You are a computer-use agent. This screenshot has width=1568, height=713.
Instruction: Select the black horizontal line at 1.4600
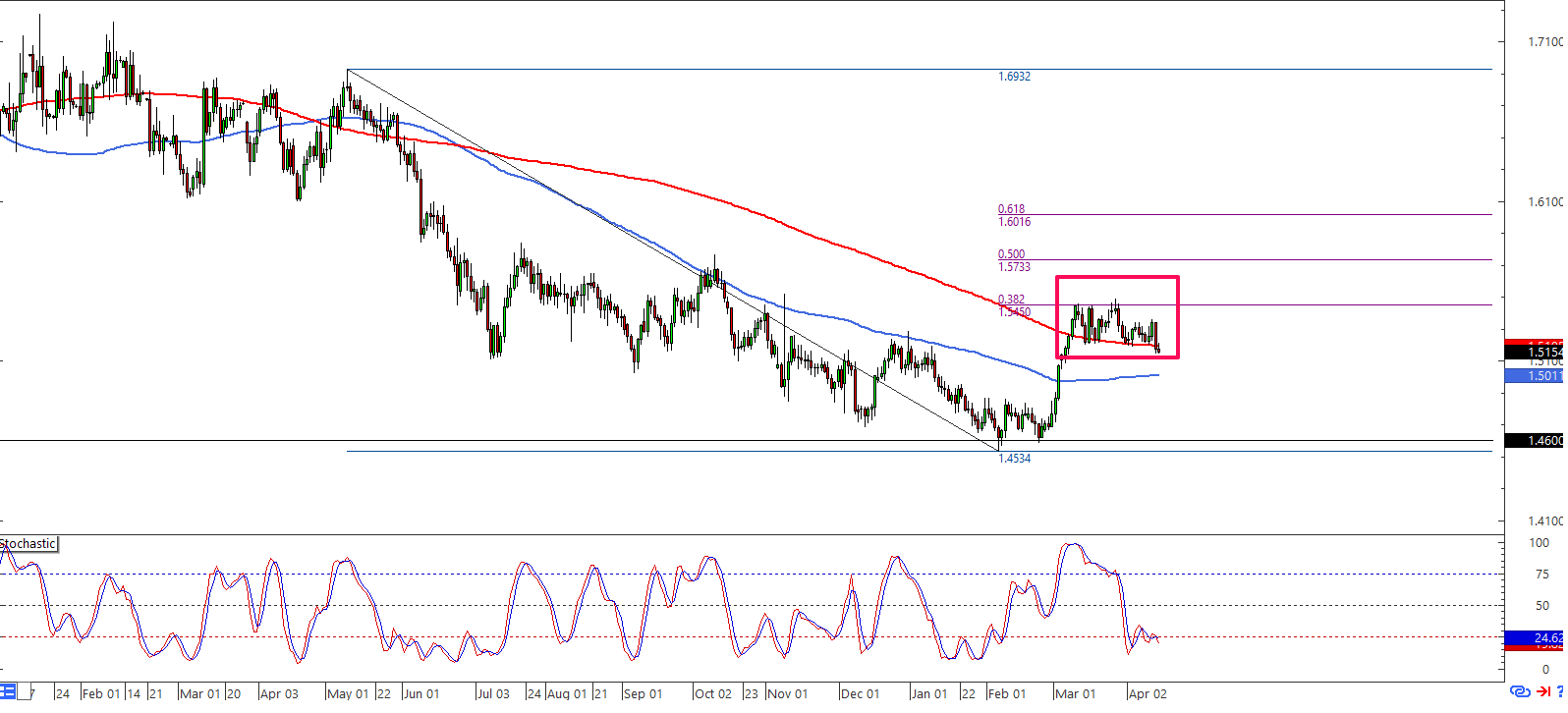[746, 441]
